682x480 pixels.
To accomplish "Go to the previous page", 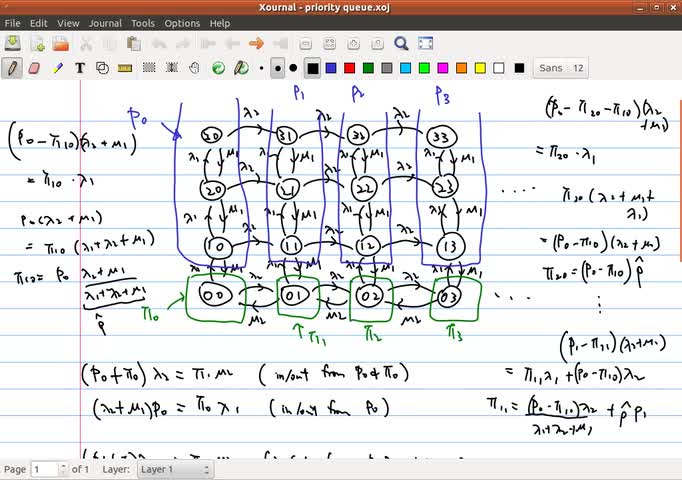I will pos(233,43).
